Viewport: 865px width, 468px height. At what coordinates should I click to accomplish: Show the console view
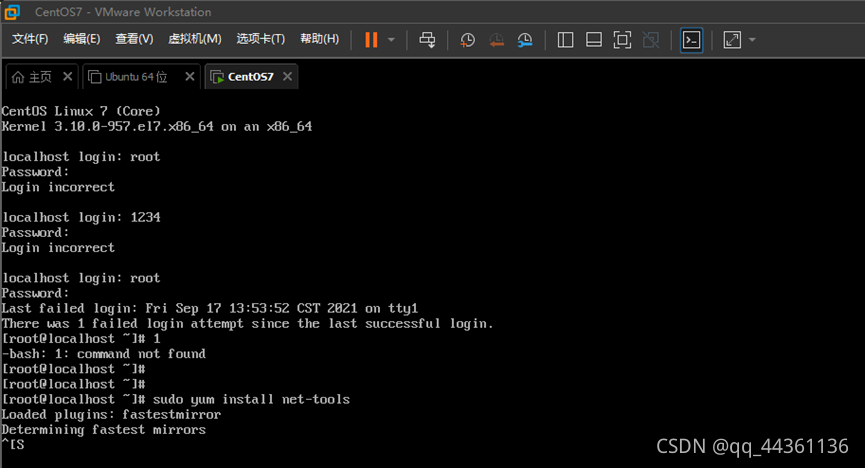[x=692, y=40]
